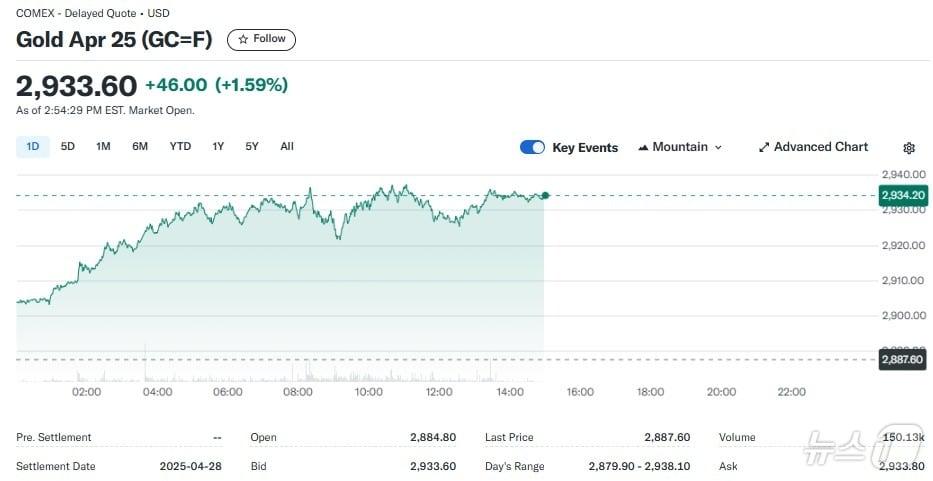Click the 2,934.20 current price label
The height and width of the screenshot is (481, 933).
[901, 195]
